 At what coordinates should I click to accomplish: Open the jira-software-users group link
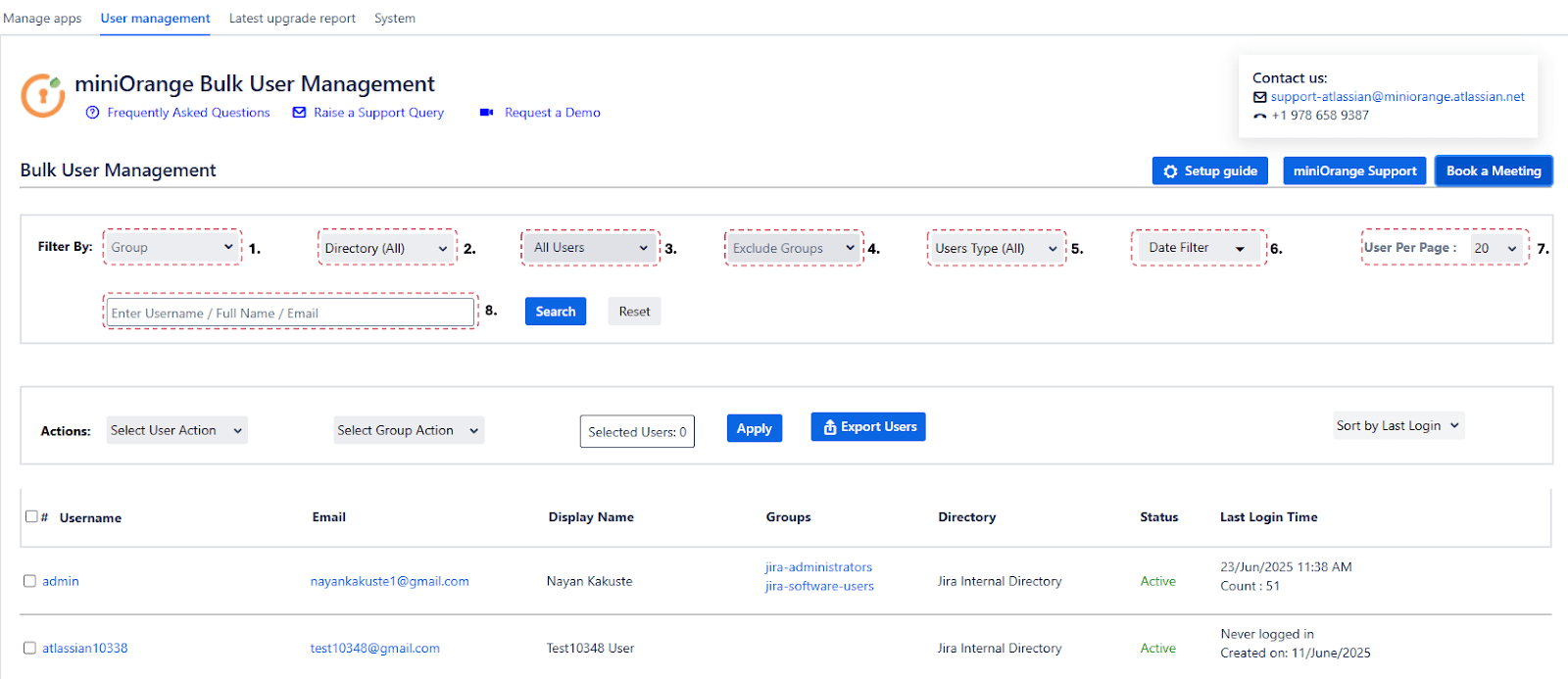click(819, 586)
